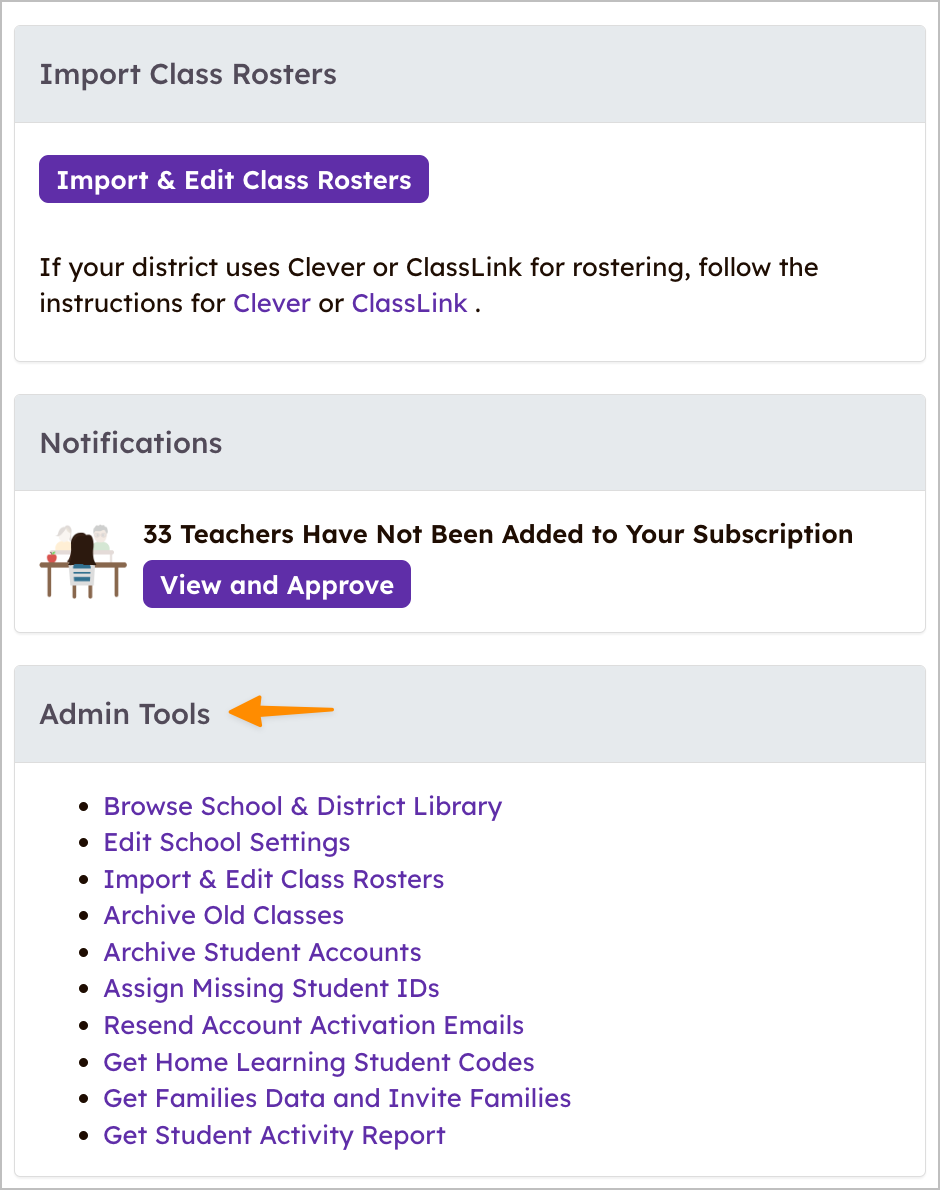The width and height of the screenshot is (940, 1190).
Task: Select Get Home Learning Student Codes
Action: [318, 1062]
